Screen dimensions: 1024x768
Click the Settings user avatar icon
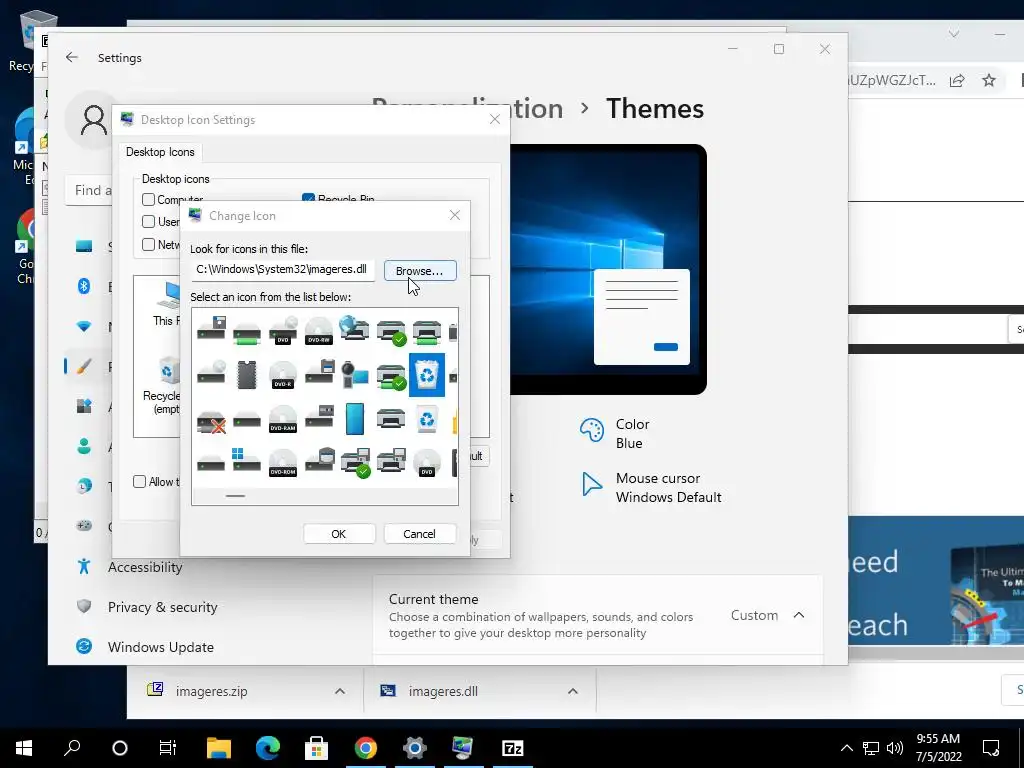(93, 120)
